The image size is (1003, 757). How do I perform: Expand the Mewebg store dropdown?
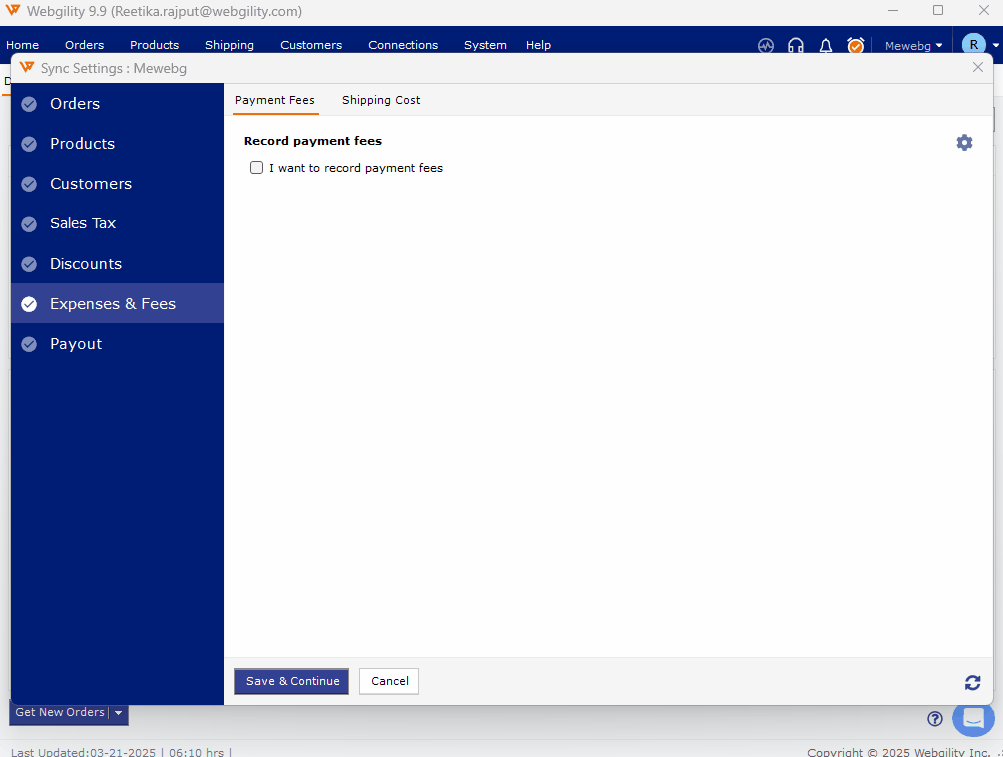click(913, 46)
